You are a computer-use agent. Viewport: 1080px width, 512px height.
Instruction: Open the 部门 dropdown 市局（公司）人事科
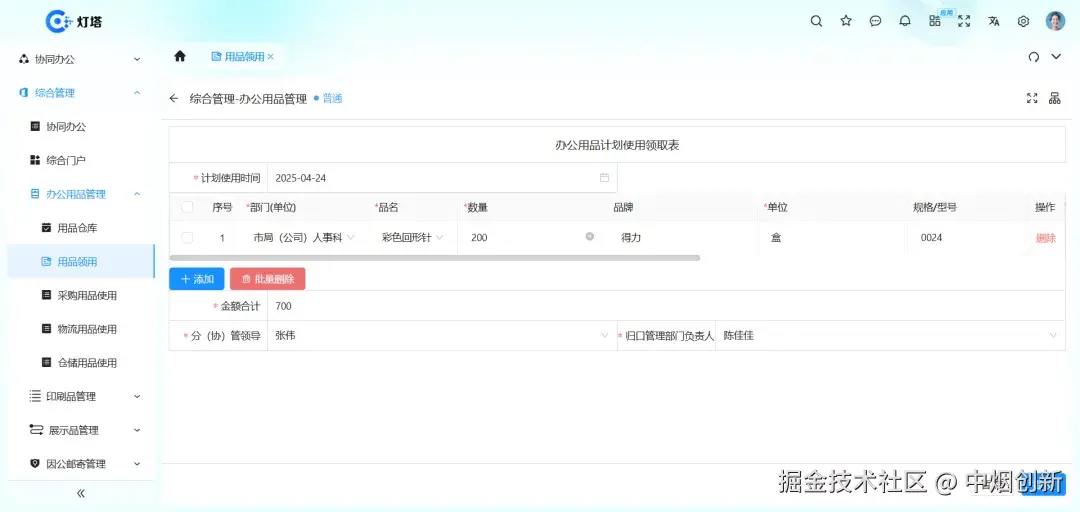[304, 238]
